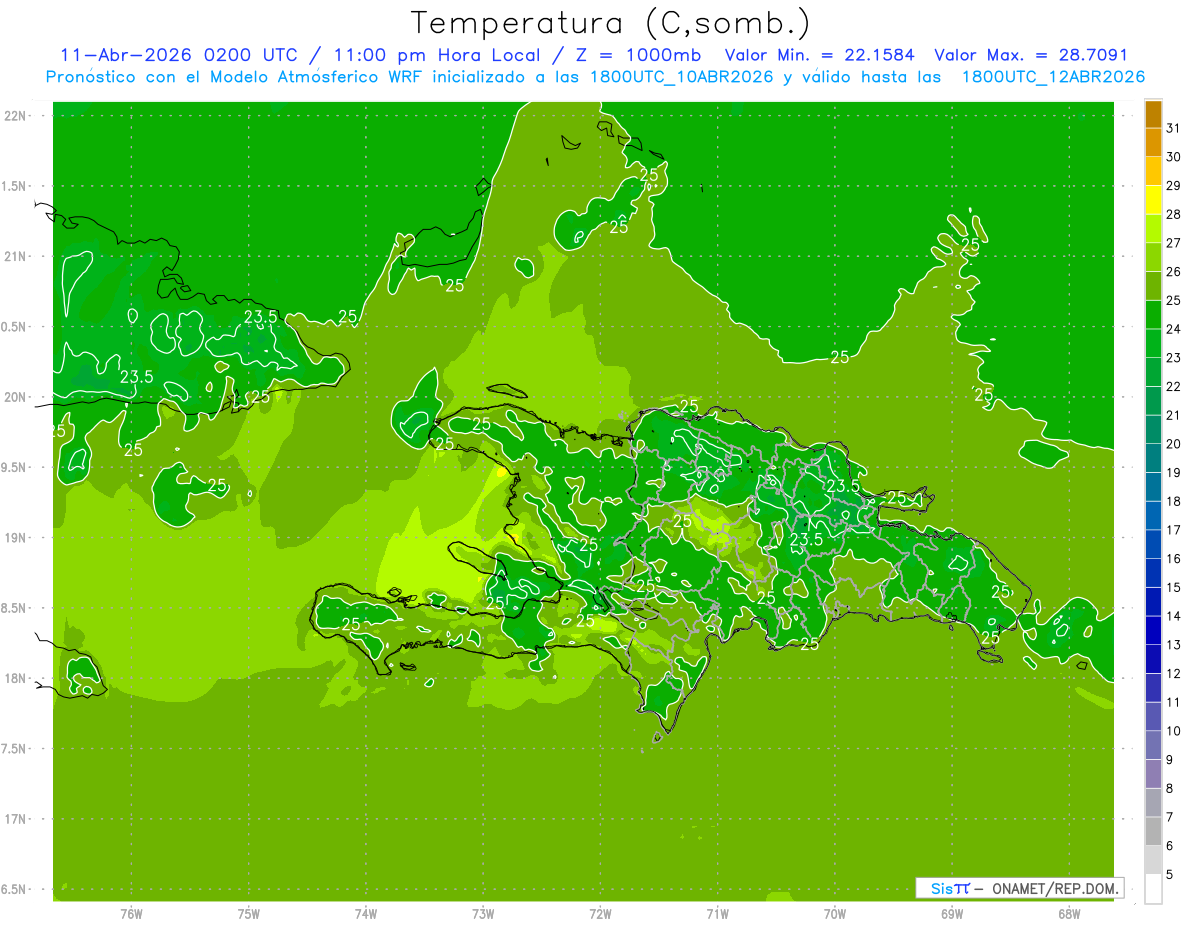The width and height of the screenshot is (1200, 927).
Task: Click the 70W longitude axis label
Action: coord(835,913)
